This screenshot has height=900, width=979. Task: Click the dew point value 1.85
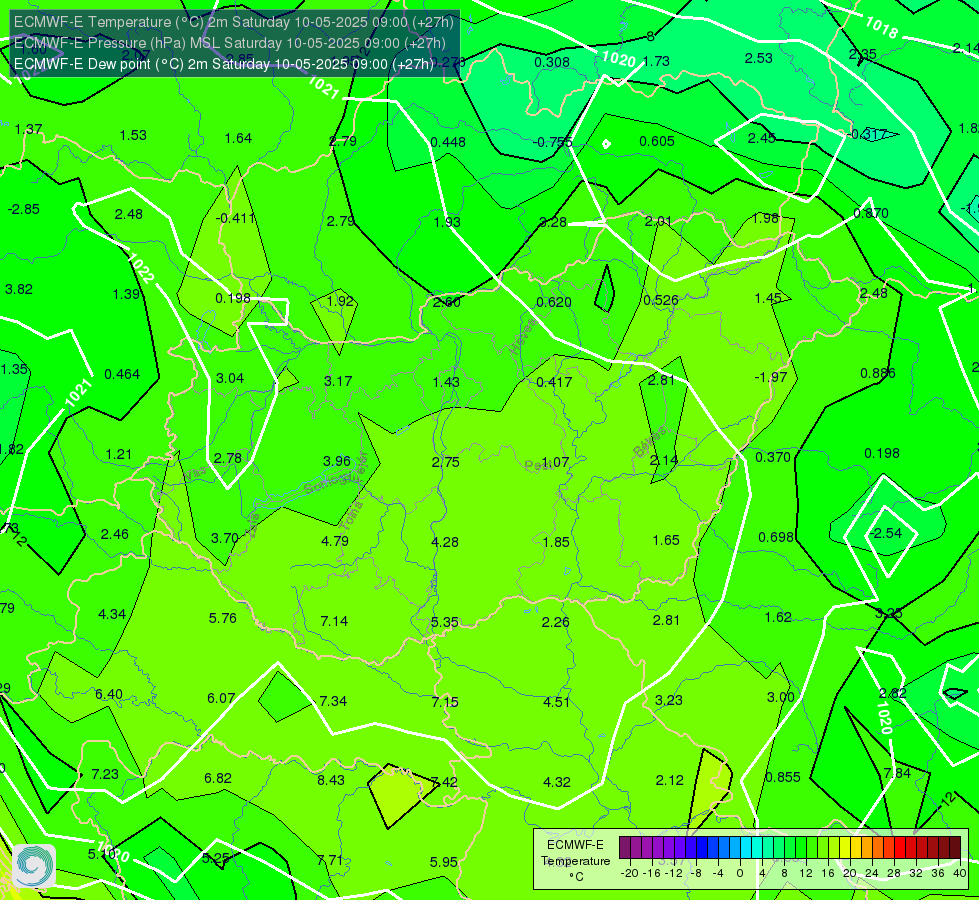tap(556, 542)
